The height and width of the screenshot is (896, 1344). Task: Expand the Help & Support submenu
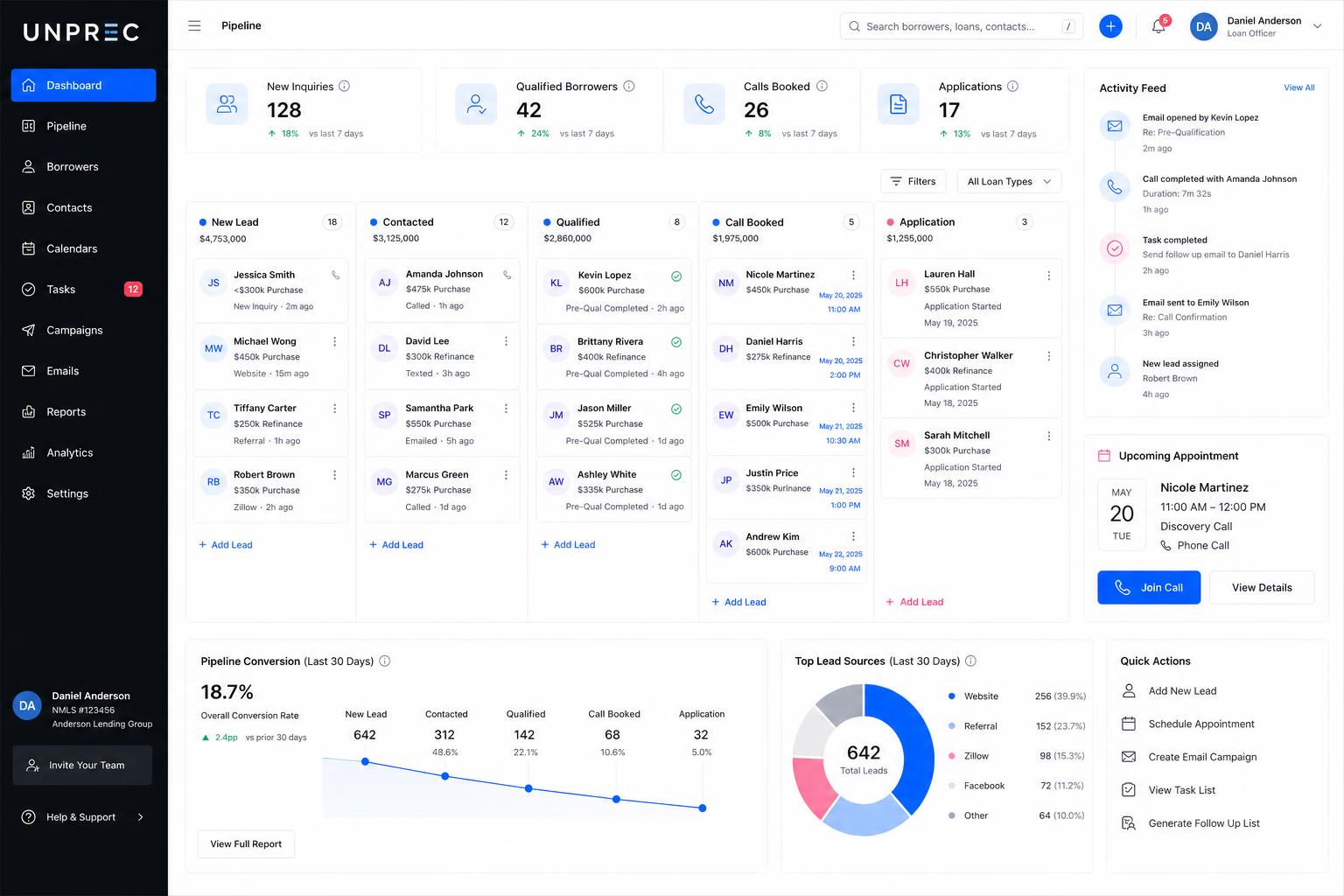pyautogui.click(x=140, y=817)
